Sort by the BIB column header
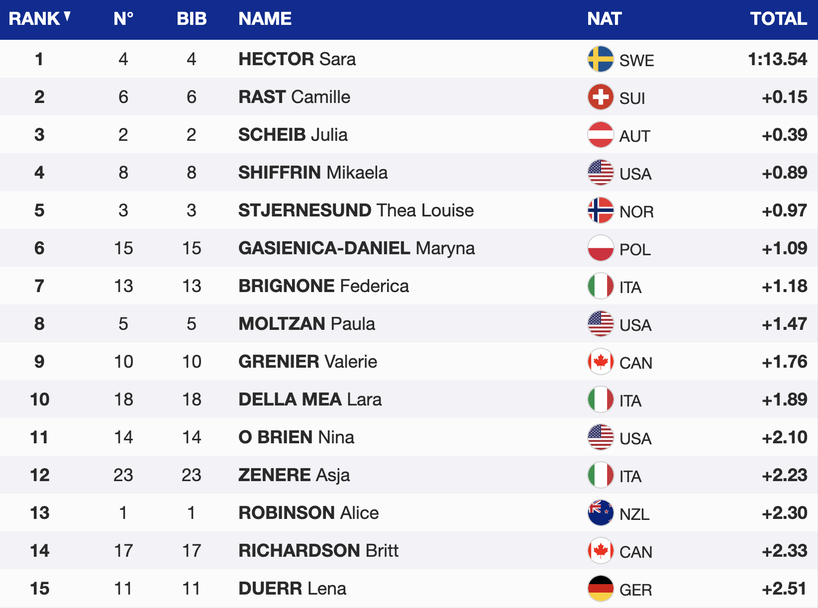 (191, 19)
